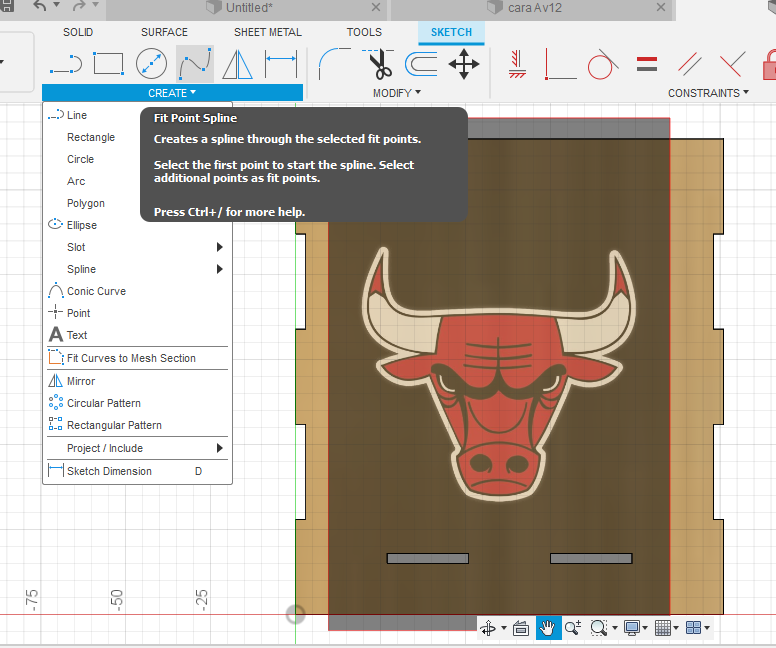776x648 pixels.
Task: Switch to the Untitled* document tab
Action: pyautogui.click(x=246, y=8)
